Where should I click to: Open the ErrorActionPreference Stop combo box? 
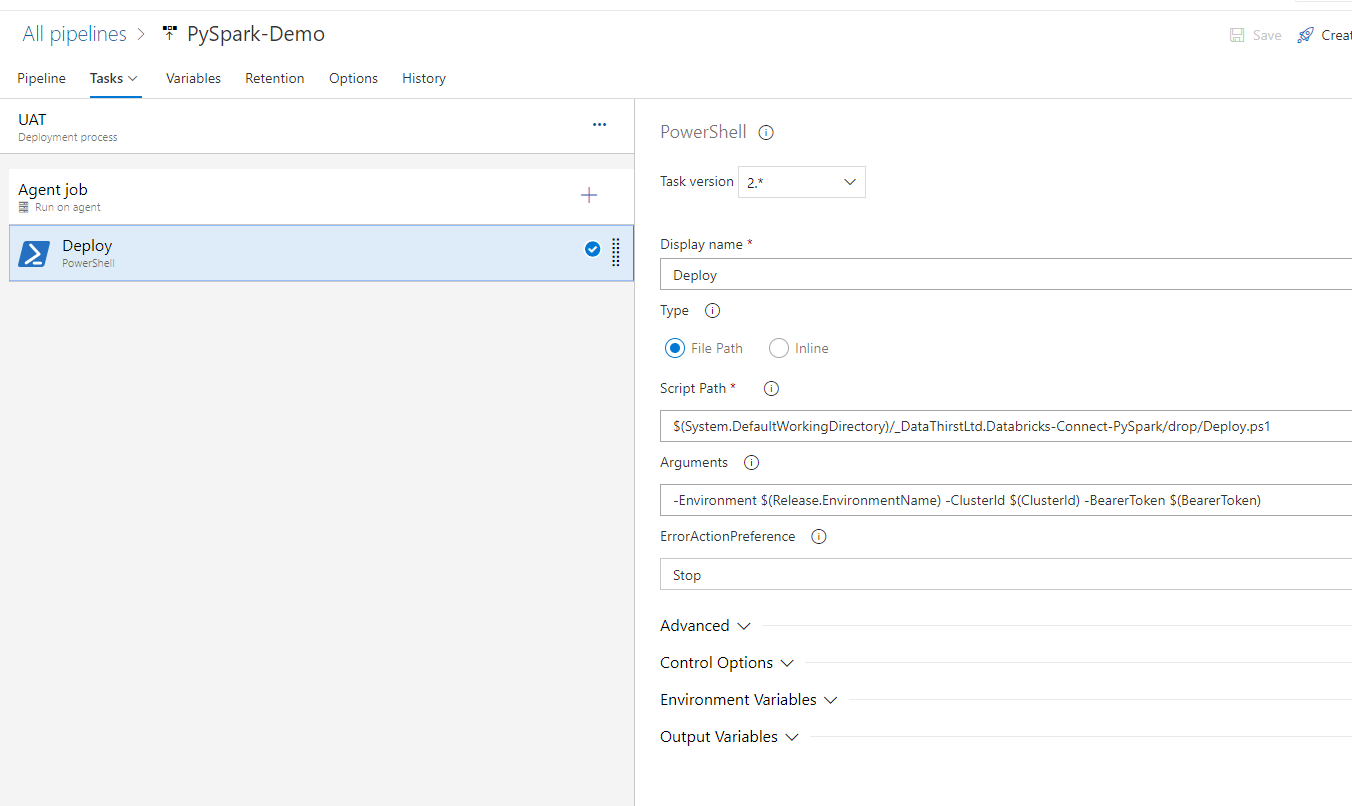click(x=1006, y=575)
